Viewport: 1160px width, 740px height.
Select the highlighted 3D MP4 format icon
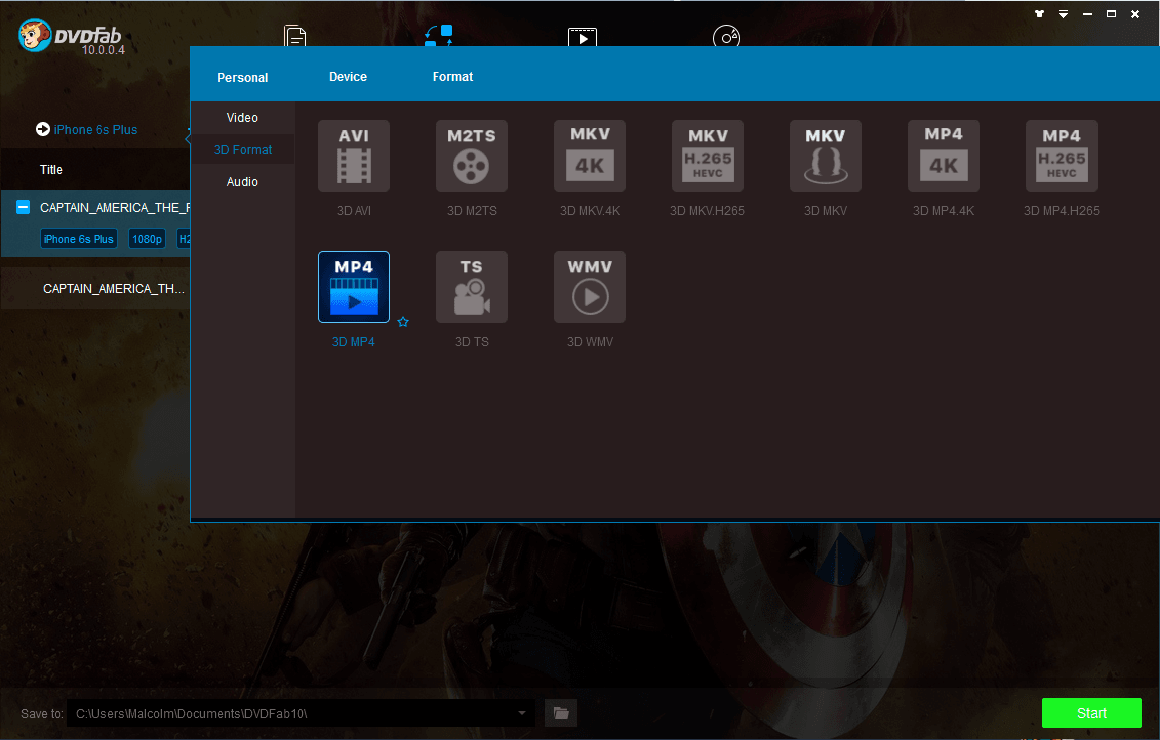(354, 287)
